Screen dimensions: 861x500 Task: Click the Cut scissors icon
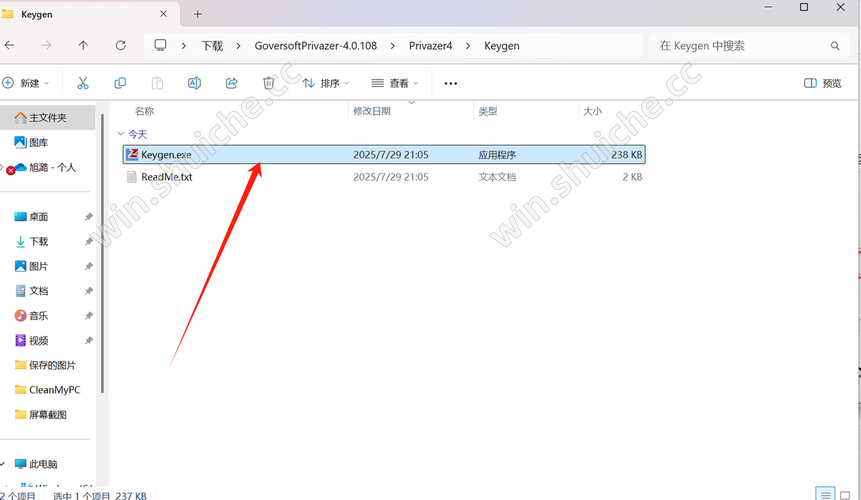[83, 83]
